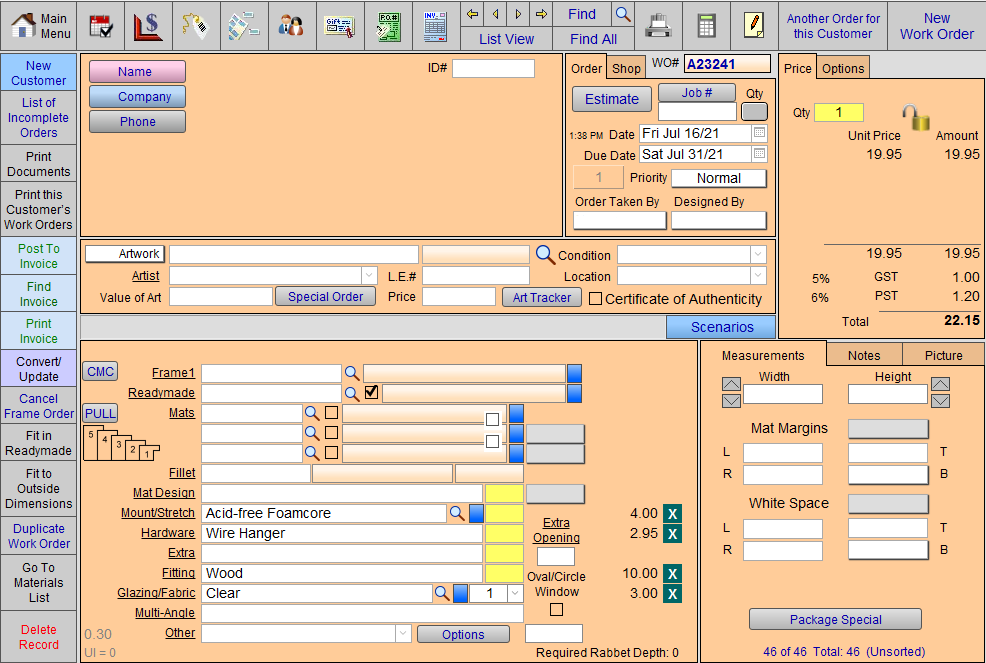Open the appointments calendar icon

pyautogui.click(x=100, y=25)
